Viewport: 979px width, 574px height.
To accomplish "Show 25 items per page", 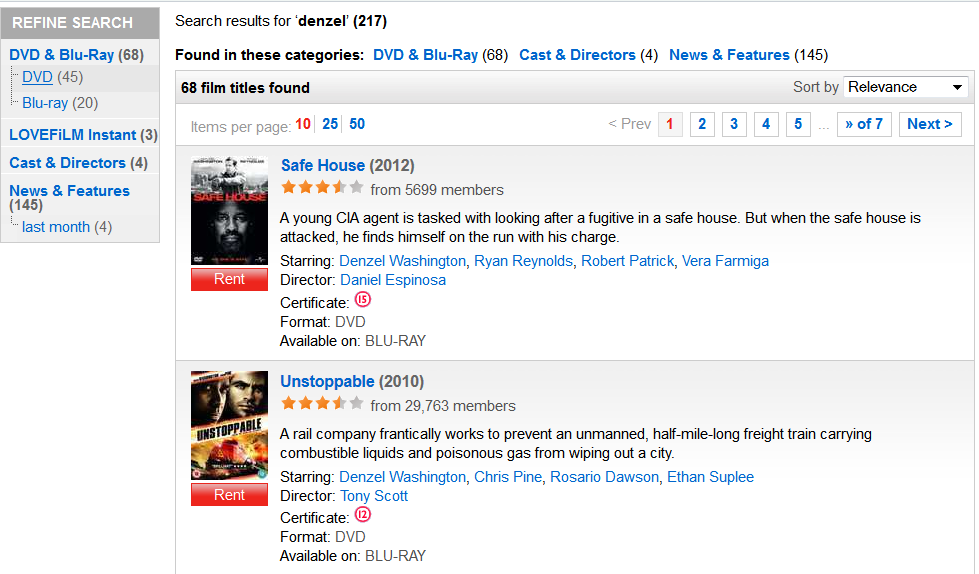I will tap(330, 125).
